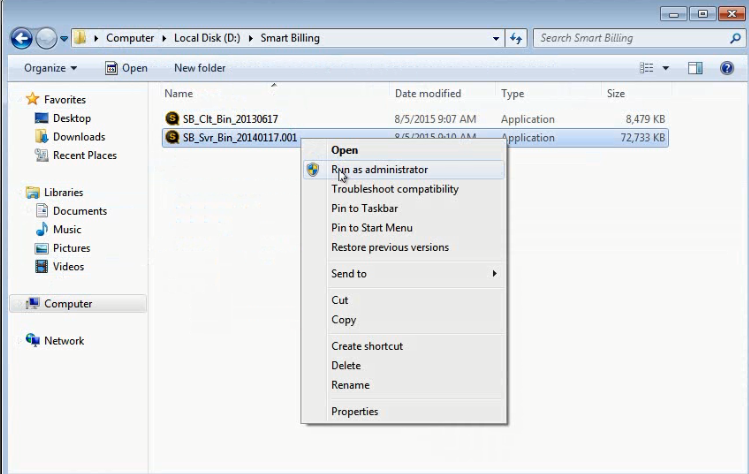The height and width of the screenshot is (474, 749).
Task: Open the Pictures library
Action: click(x=72, y=248)
